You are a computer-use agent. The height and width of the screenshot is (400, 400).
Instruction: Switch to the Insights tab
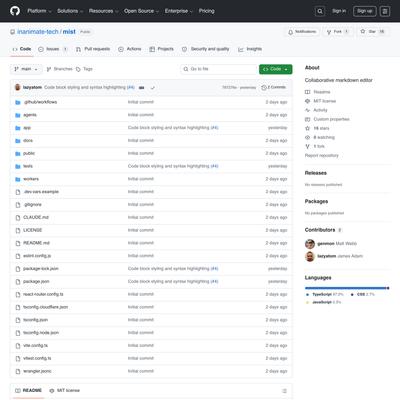(250, 49)
